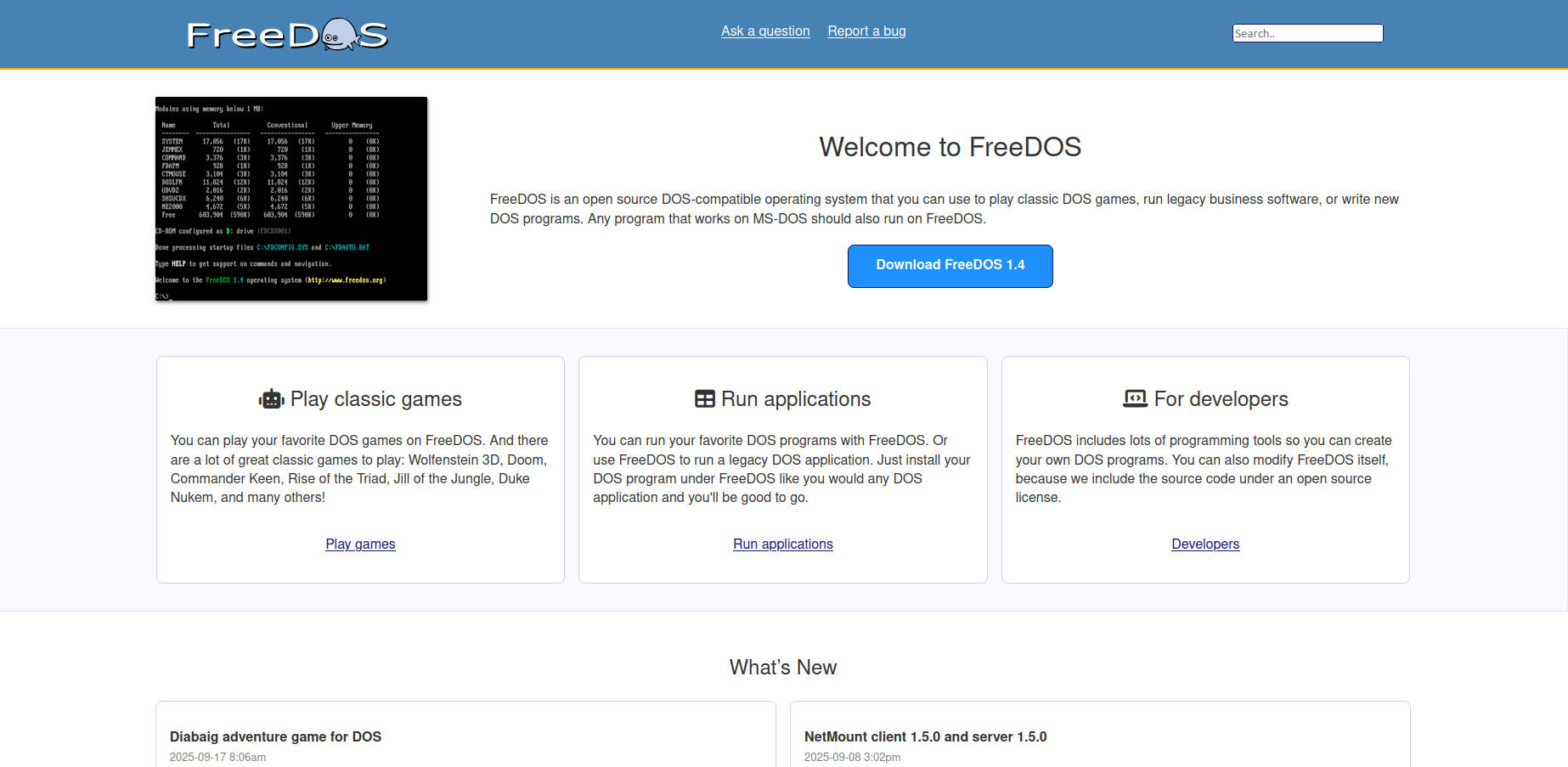The height and width of the screenshot is (767, 1568).
Task: Click inside the Search box
Action: pos(1307,33)
